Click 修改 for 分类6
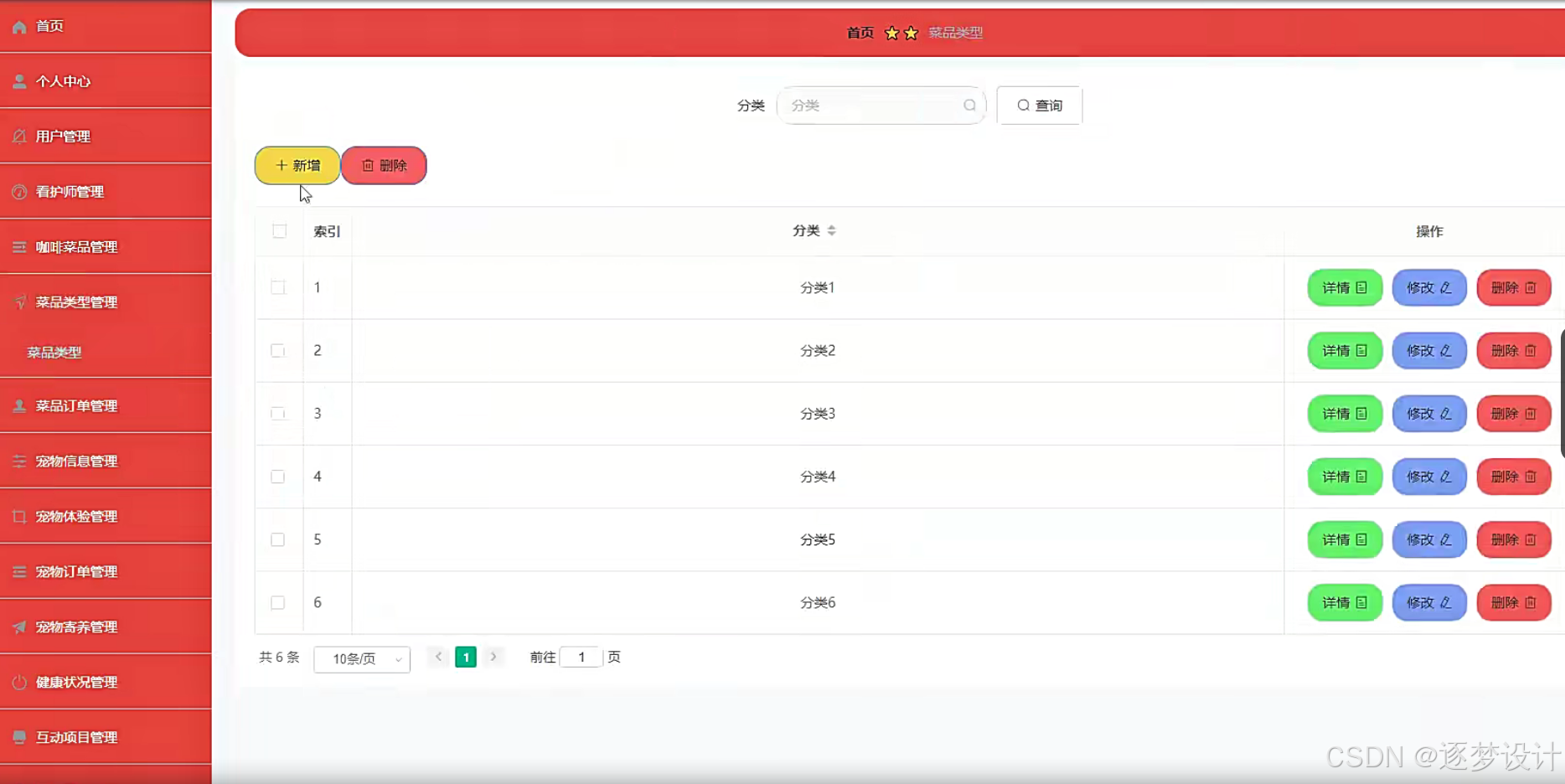Screen dimensions: 1565x784 1429,602
